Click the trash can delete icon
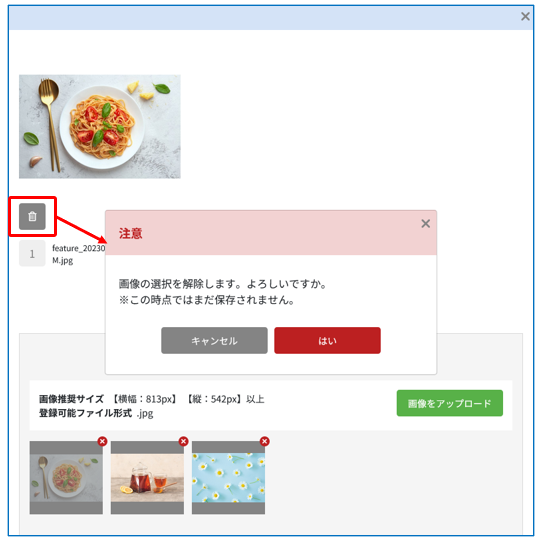 (32, 217)
